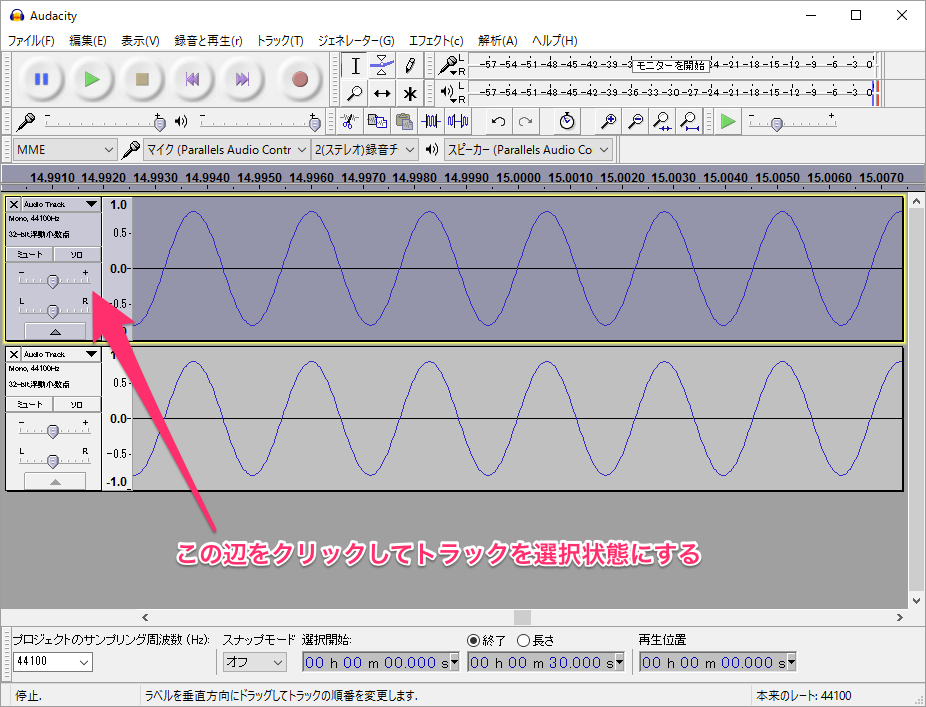Fit selection to window width
Viewport: 926px width, 707px height.
tap(663, 122)
